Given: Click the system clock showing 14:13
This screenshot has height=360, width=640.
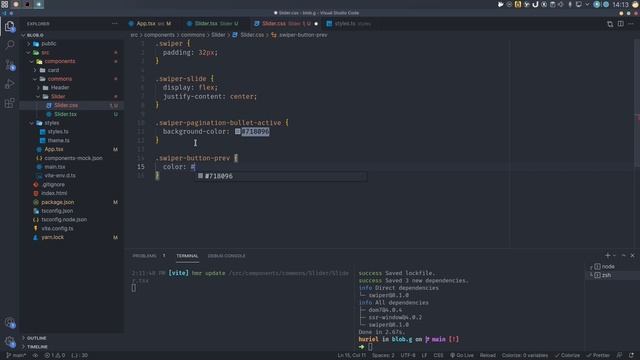Looking at the screenshot, I should 620,4.
